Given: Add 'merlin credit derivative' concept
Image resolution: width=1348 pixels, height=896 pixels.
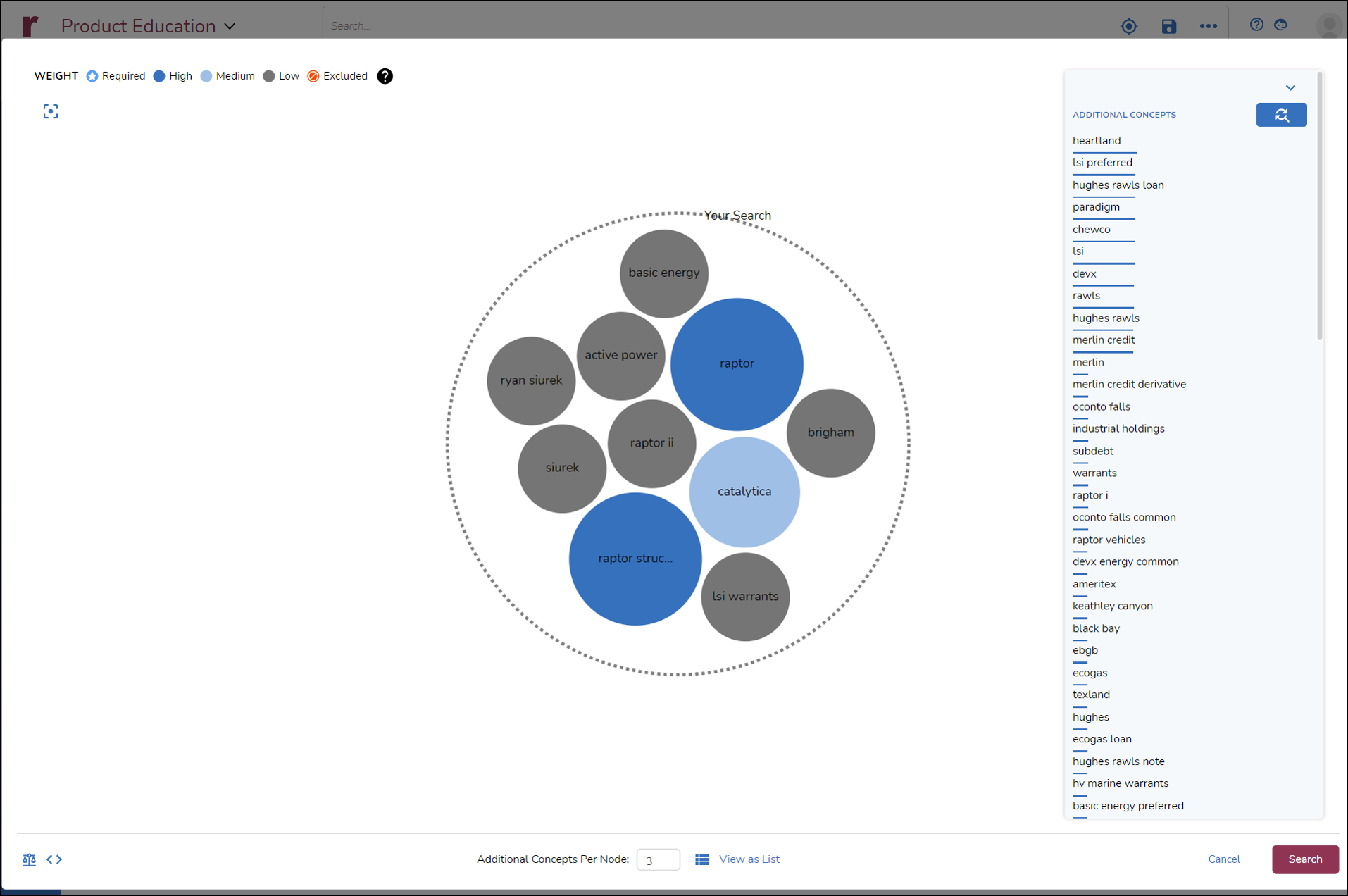Looking at the screenshot, I should (x=1129, y=385).
